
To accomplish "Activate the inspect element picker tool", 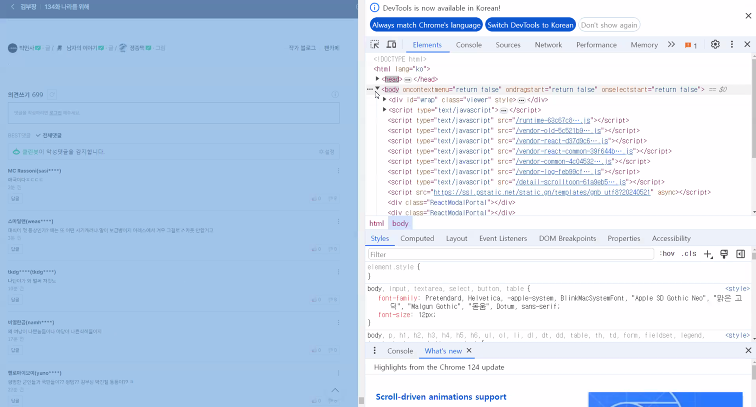I will click(x=375, y=44).
